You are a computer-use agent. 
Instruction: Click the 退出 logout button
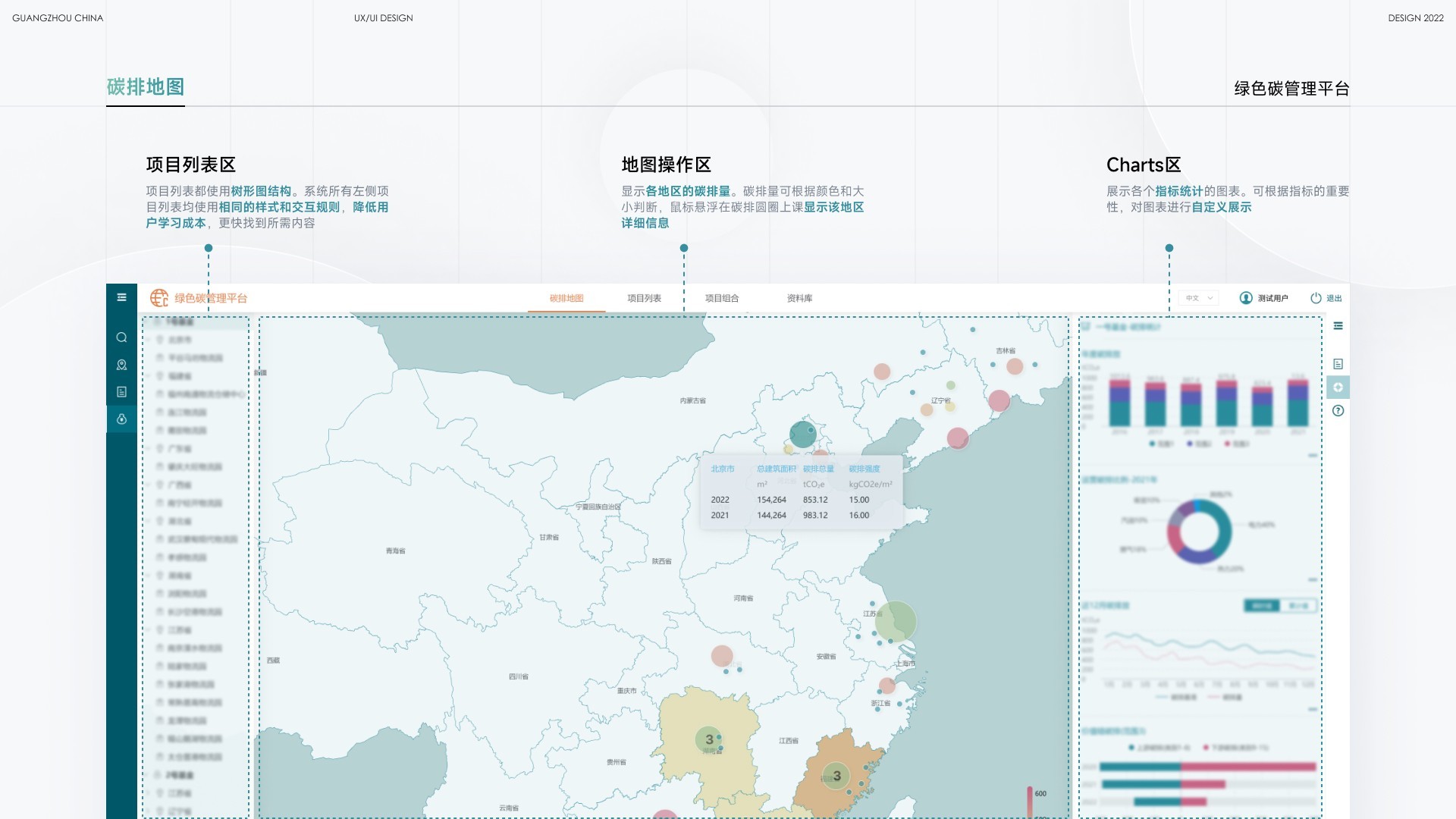pos(1326,298)
